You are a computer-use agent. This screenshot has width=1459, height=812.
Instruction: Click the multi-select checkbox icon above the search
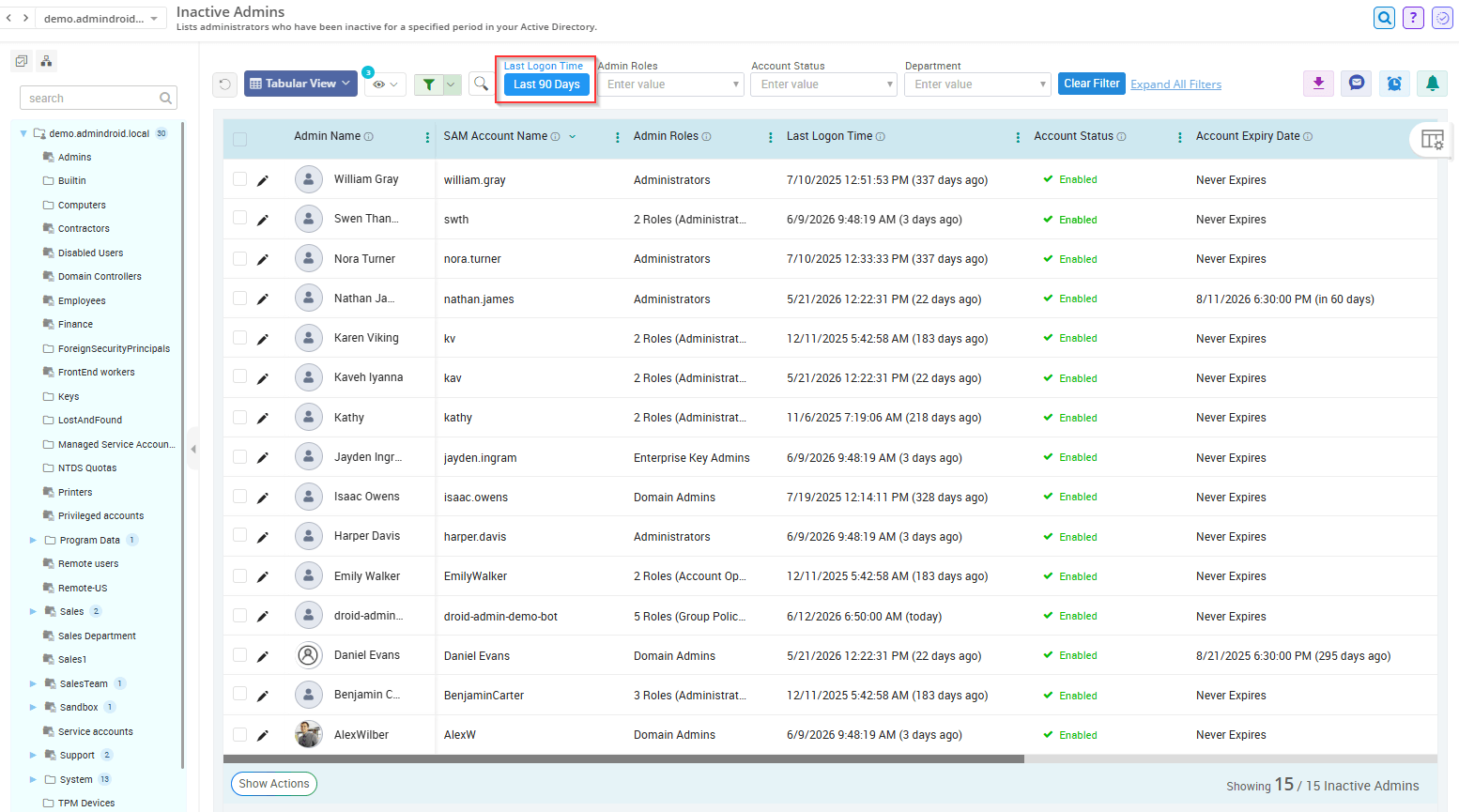pos(22,61)
